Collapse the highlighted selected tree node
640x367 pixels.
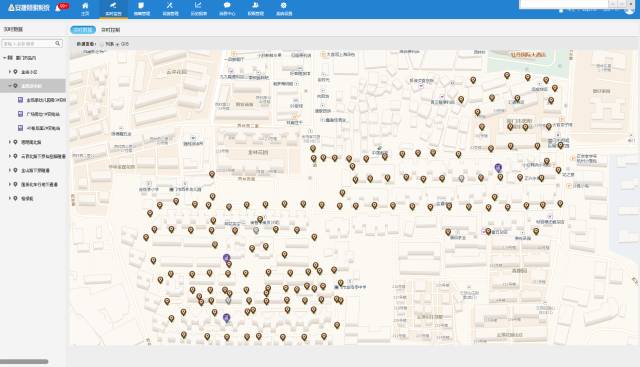tap(10, 86)
